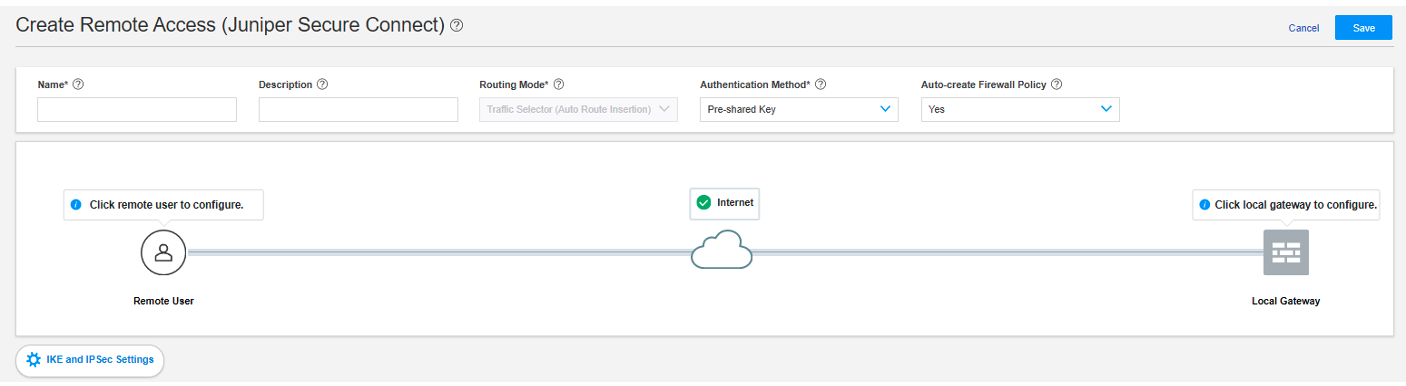Click 'Auto-create Firewall Policy' label

983,85
